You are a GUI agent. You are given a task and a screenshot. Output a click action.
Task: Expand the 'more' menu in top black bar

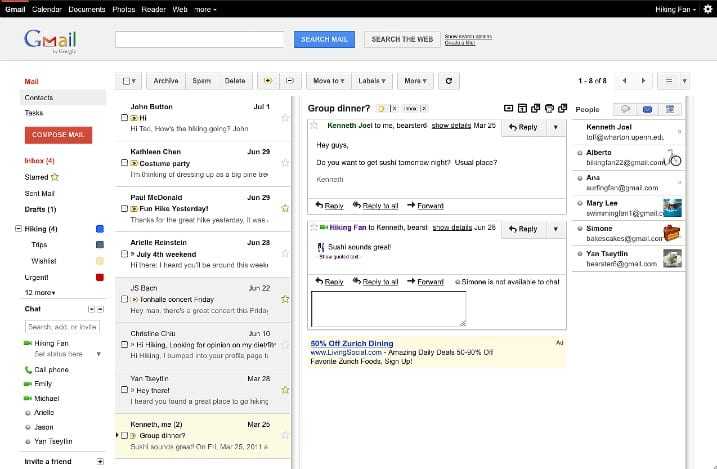click(x=205, y=9)
